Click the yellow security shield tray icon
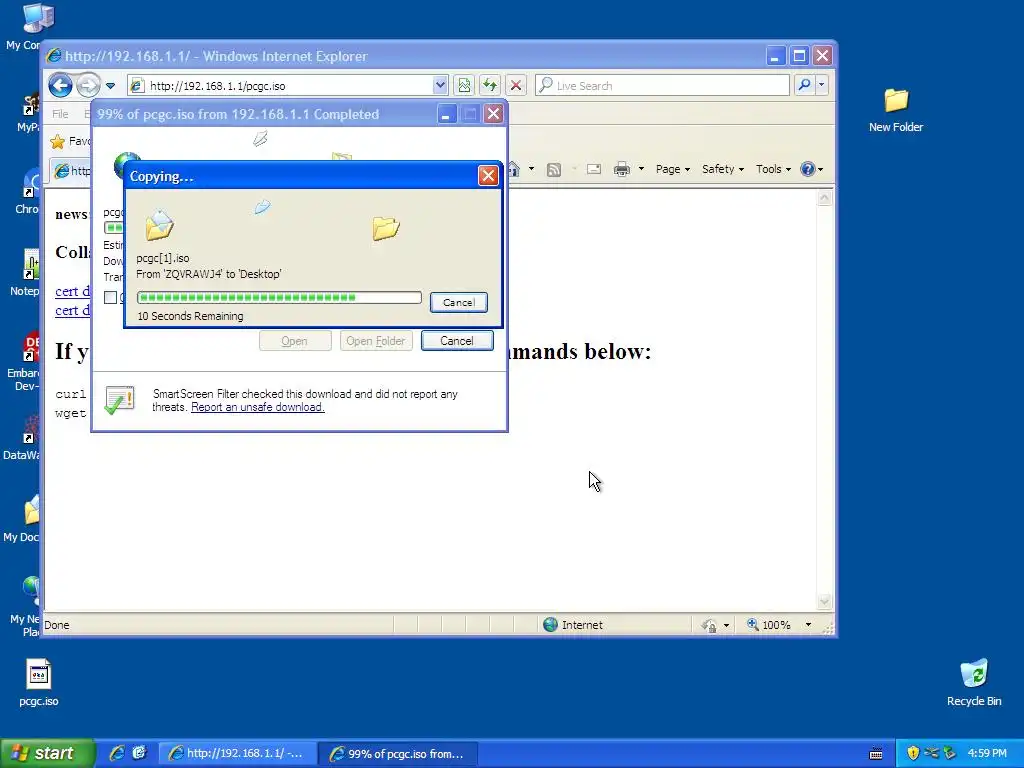 (x=913, y=753)
